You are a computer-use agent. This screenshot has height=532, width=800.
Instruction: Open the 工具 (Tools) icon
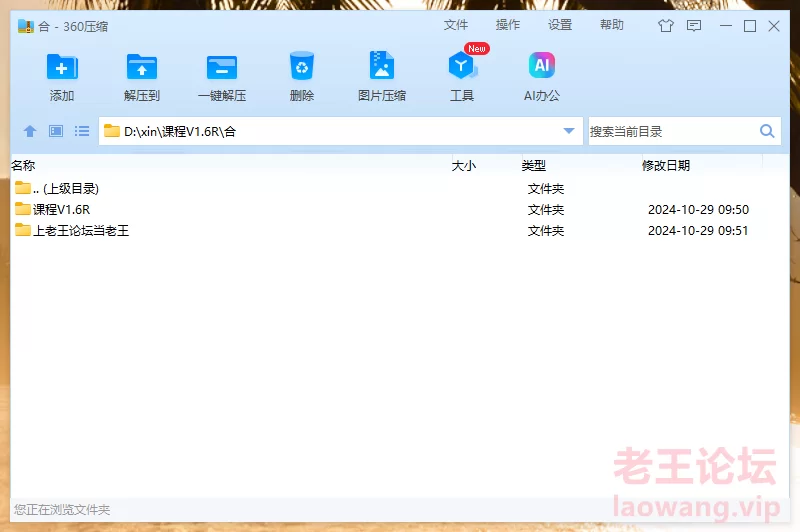(x=462, y=65)
